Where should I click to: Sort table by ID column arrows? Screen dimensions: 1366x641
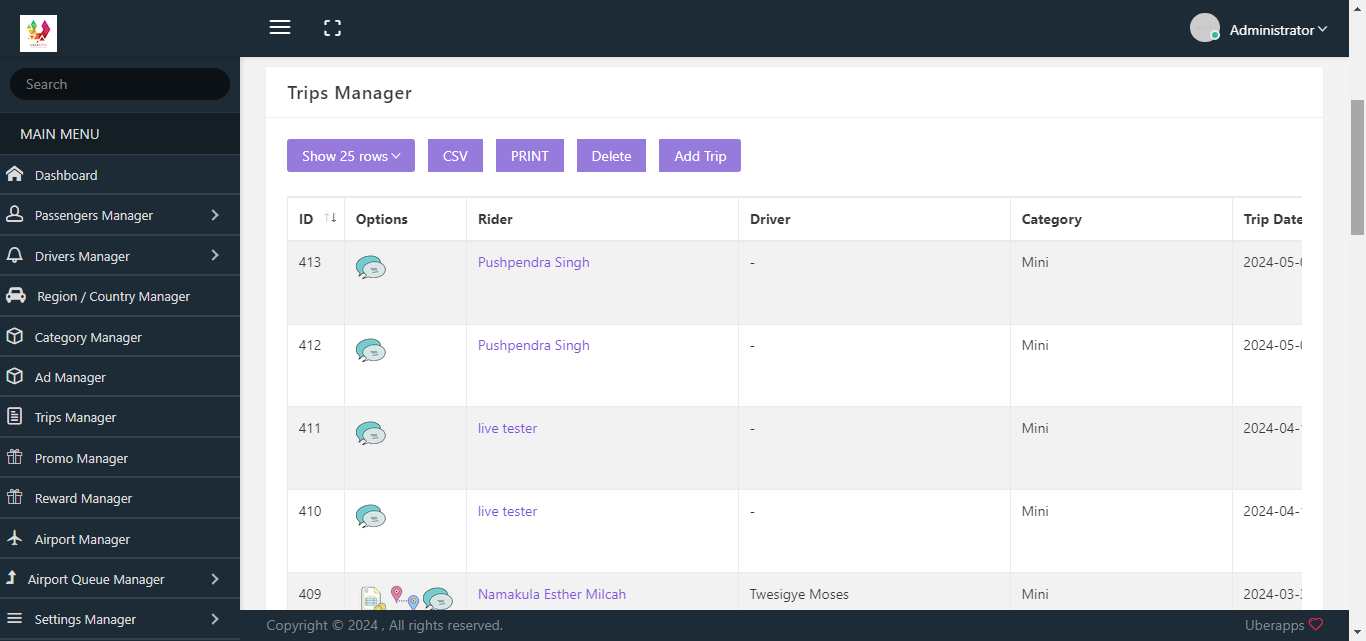pyautogui.click(x=331, y=218)
